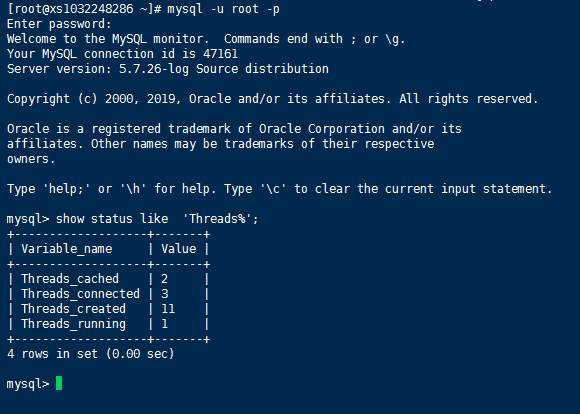This screenshot has width=580, height=414.
Task: Click the 'Type help;' instruction line
Action: pyautogui.click(x=279, y=189)
